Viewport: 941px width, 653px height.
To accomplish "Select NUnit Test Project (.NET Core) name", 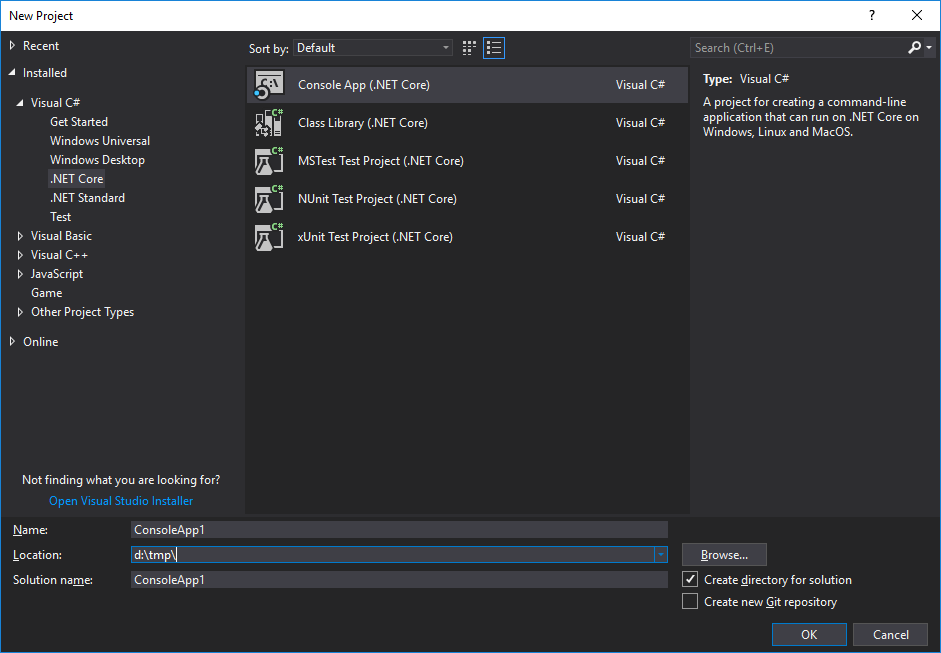I will click(377, 199).
